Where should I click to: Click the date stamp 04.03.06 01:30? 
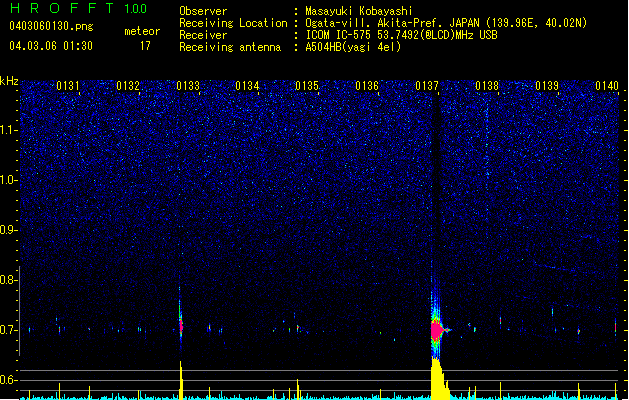[51, 46]
